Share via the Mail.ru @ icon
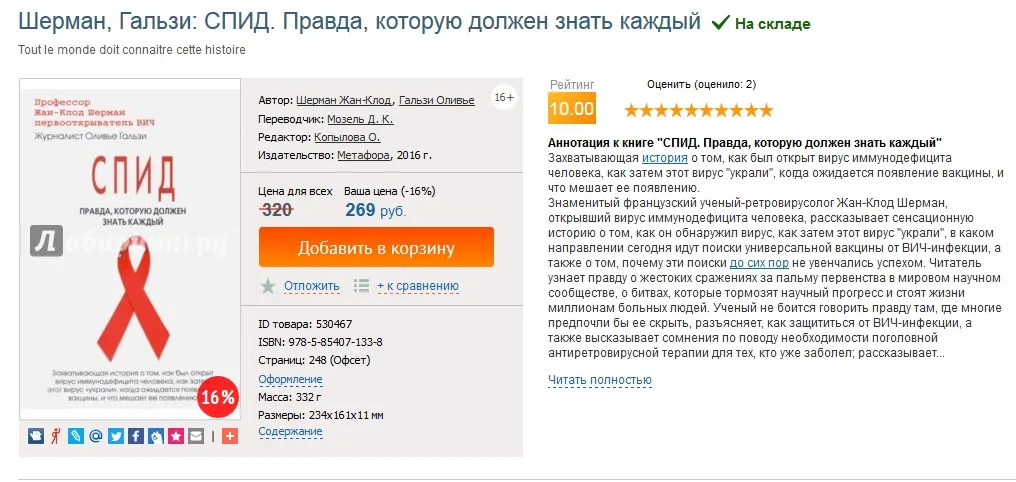The width and height of the screenshot is (1016, 482). click(x=96, y=436)
